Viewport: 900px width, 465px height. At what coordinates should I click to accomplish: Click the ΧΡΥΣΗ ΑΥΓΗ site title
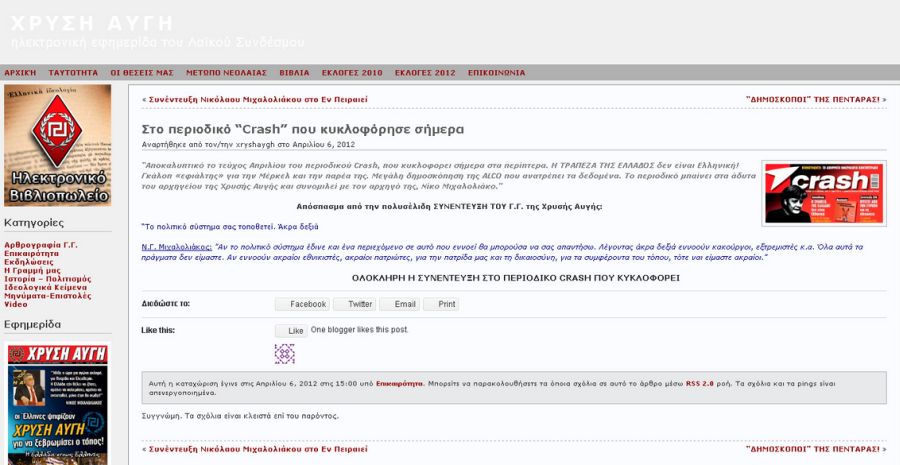(91, 24)
